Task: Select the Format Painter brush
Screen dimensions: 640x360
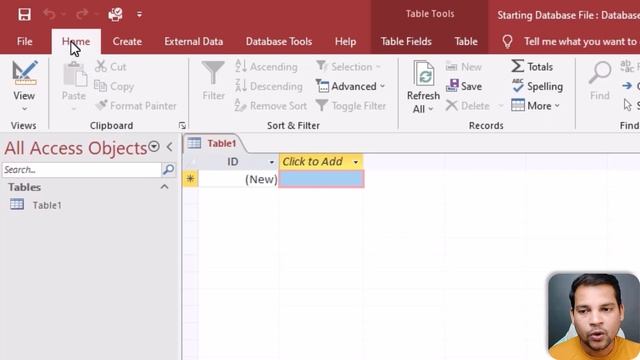Action: click(136, 106)
